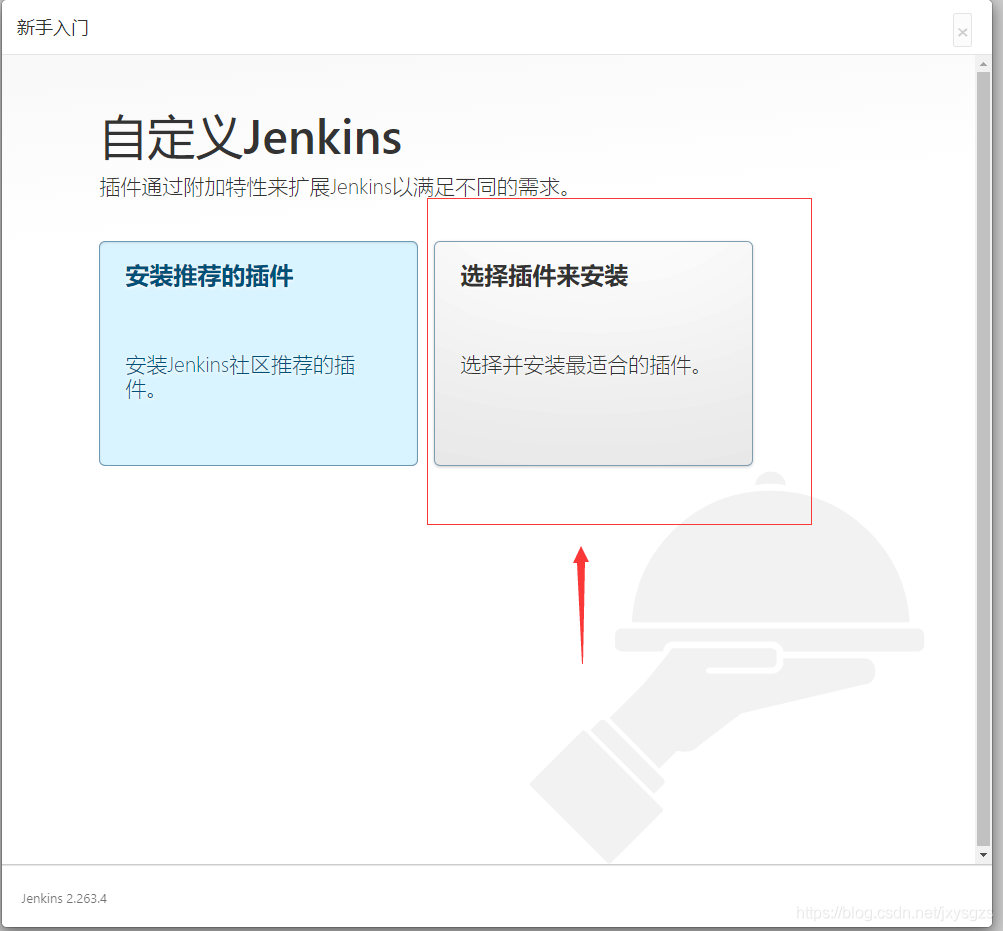
Task: Close the 新手入门 dialog with the X
Action: 962,31
